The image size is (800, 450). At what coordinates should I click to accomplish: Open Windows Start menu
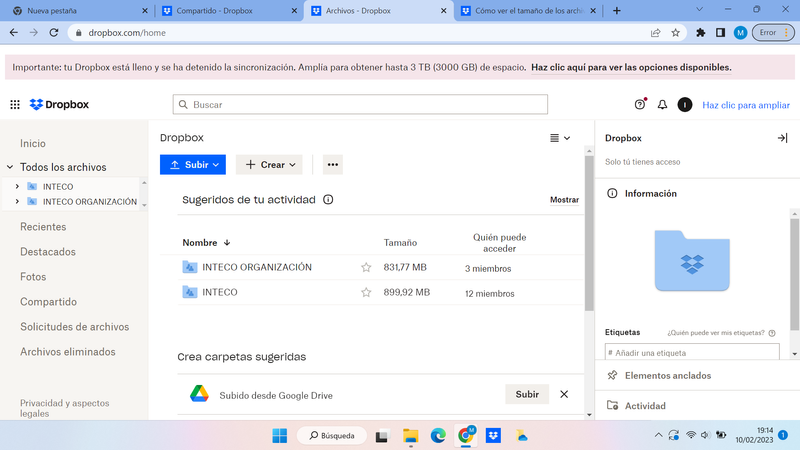click(280, 436)
